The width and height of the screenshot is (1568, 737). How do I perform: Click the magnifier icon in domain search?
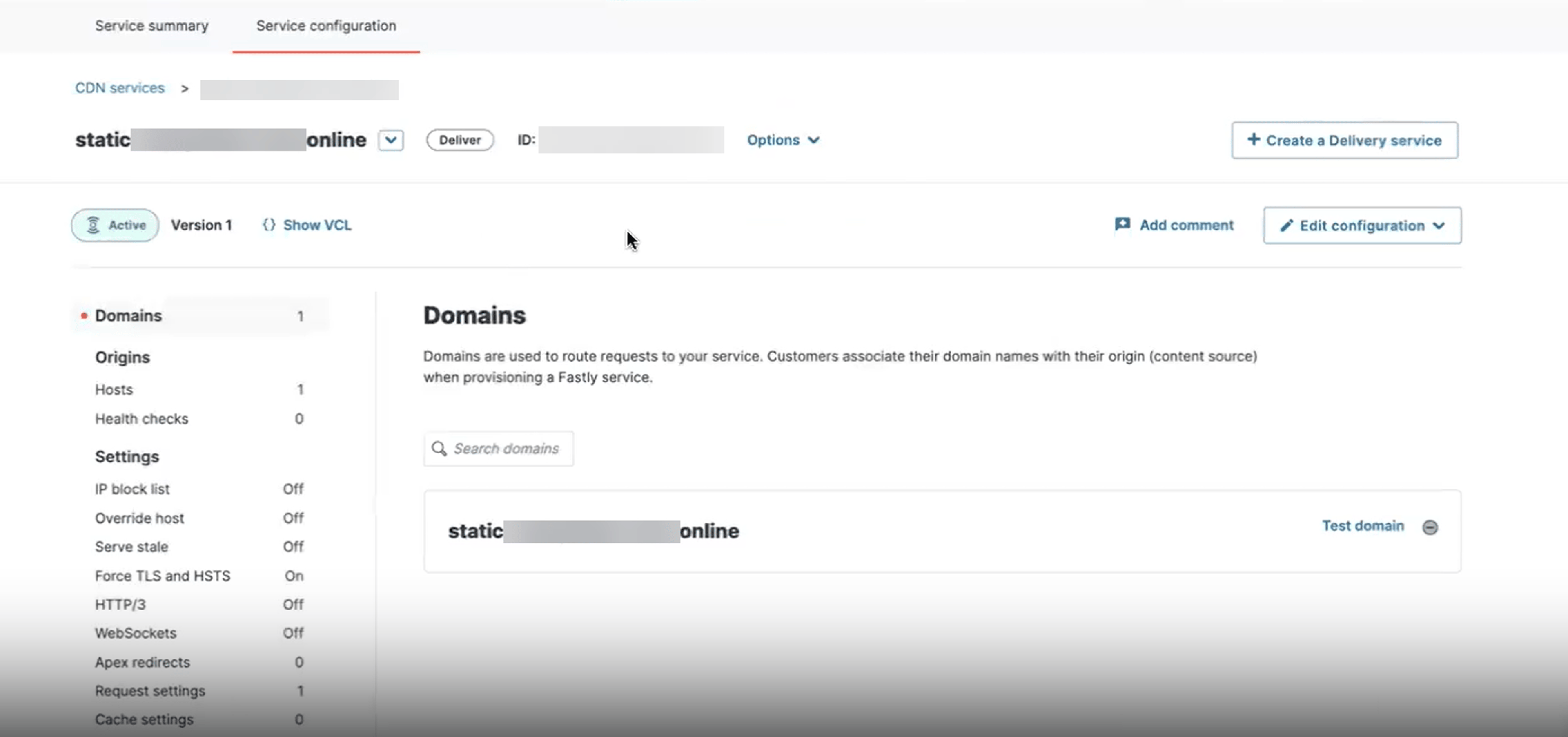click(439, 449)
